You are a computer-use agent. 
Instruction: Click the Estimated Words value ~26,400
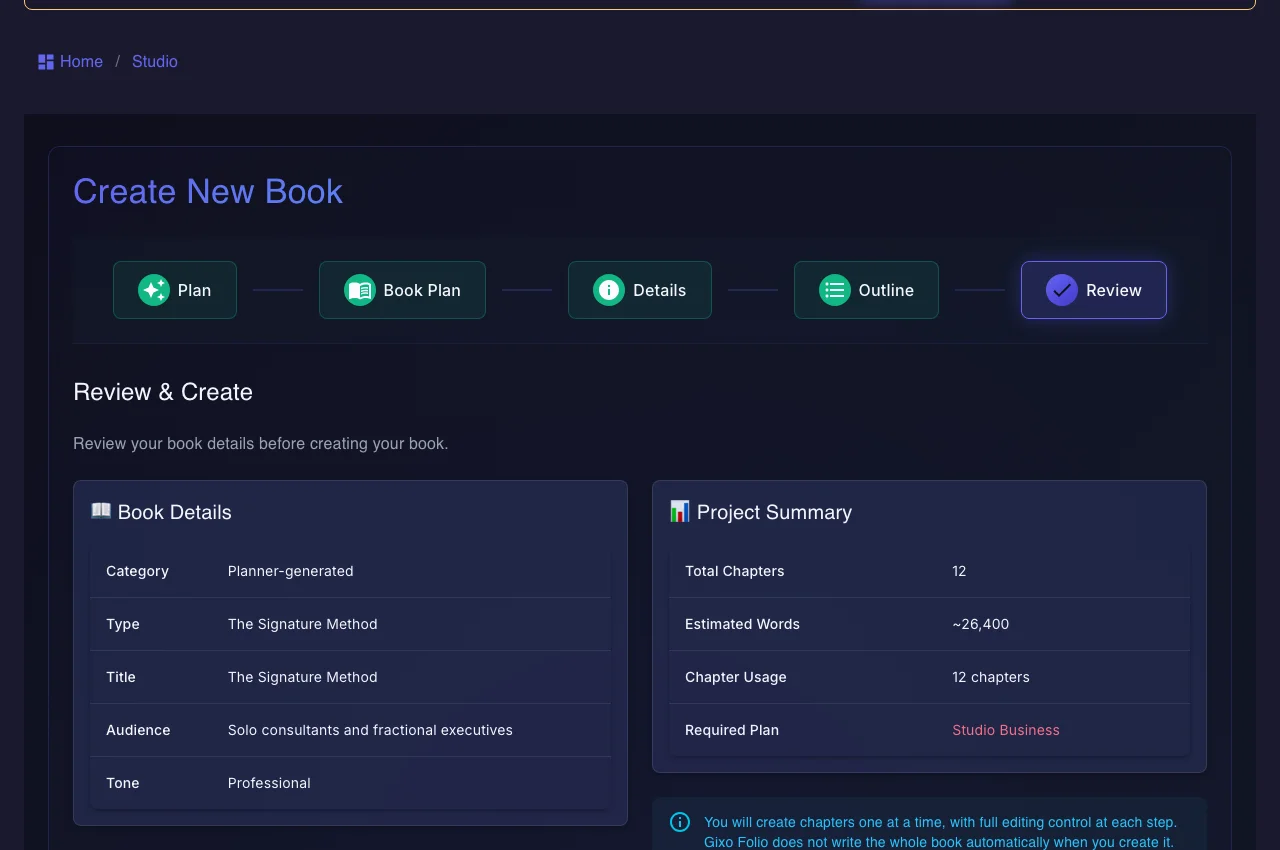pyautogui.click(x=981, y=624)
